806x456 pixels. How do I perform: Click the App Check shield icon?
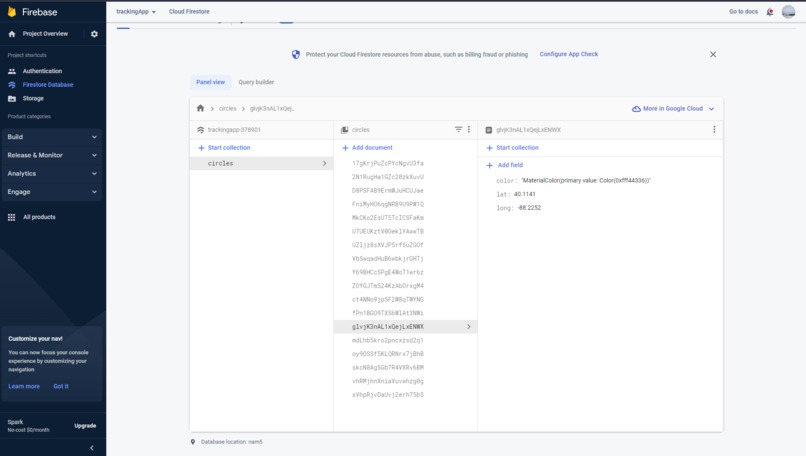point(296,54)
